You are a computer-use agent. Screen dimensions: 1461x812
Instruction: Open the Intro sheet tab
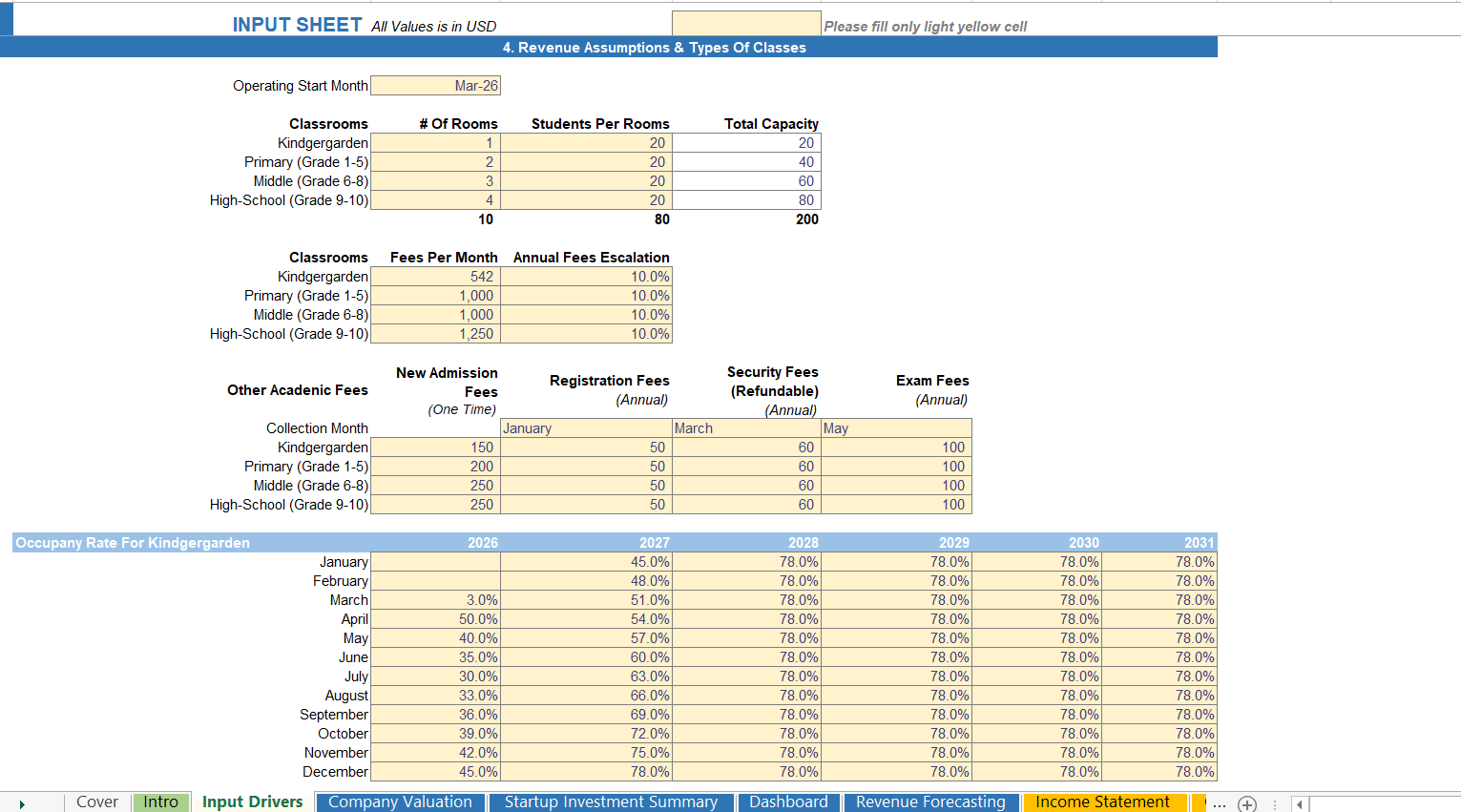[x=160, y=802]
